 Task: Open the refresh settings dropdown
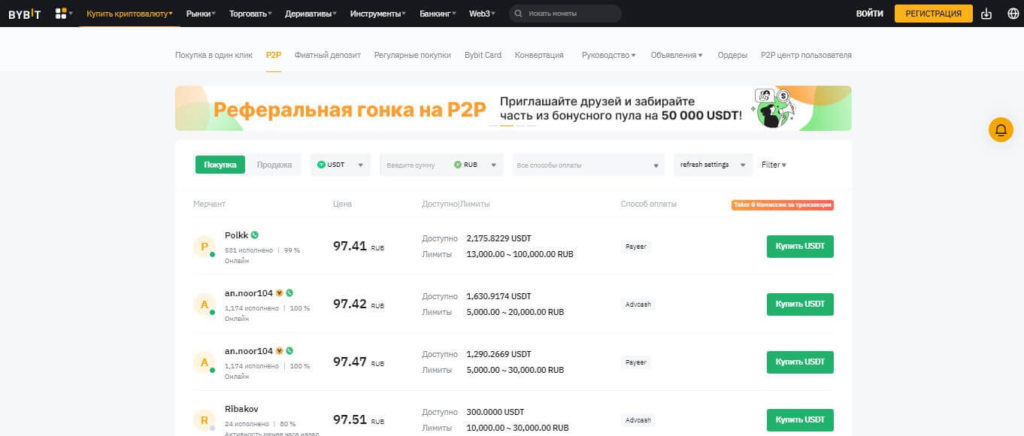pos(713,165)
